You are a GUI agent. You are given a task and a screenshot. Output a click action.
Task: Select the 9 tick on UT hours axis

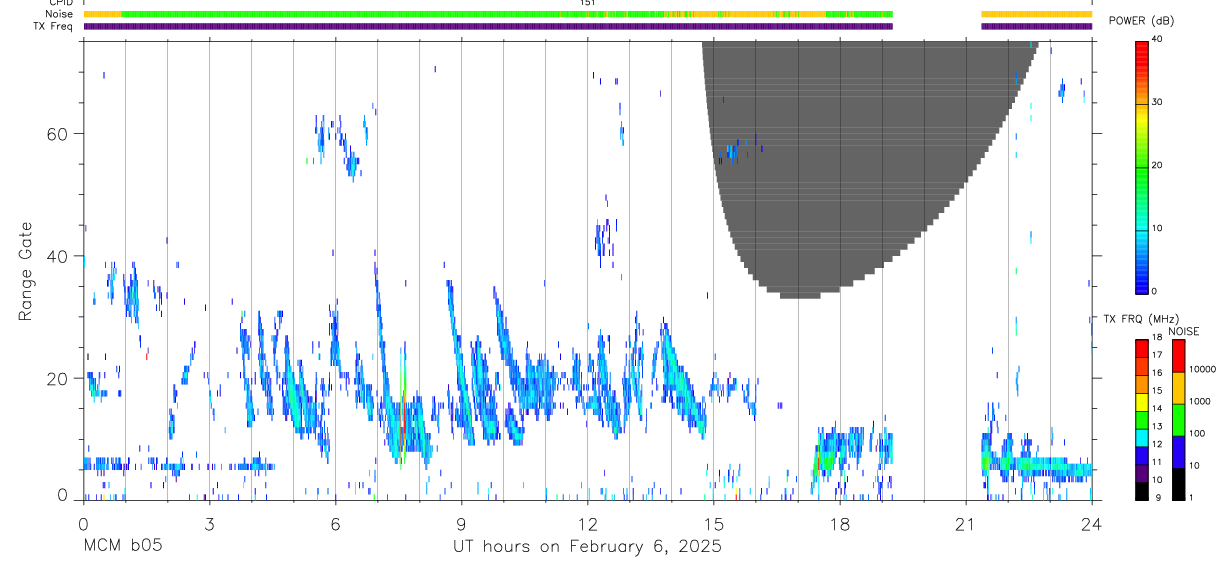tap(461, 523)
